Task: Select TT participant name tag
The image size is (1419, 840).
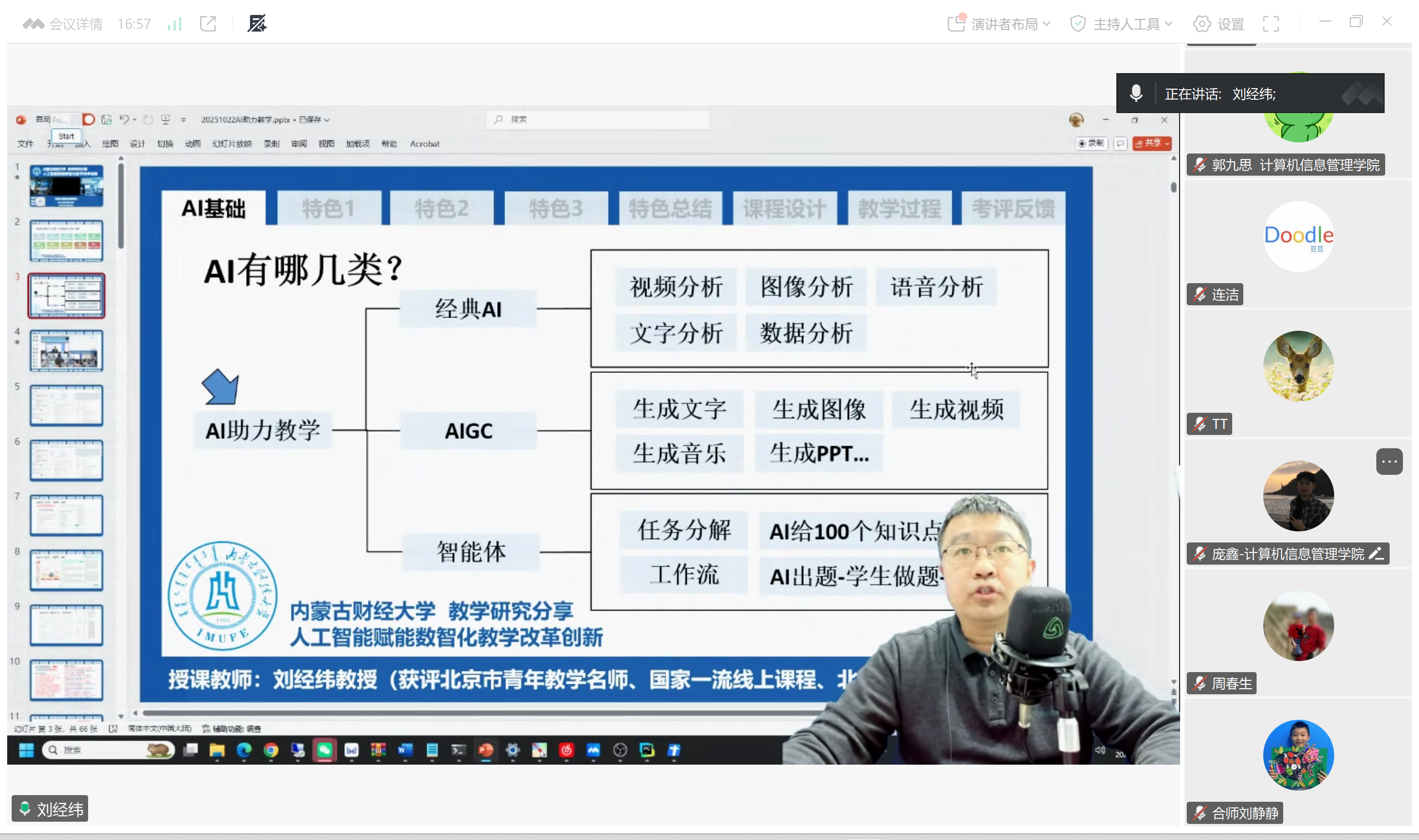Action: pyautogui.click(x=1219, y=424)
